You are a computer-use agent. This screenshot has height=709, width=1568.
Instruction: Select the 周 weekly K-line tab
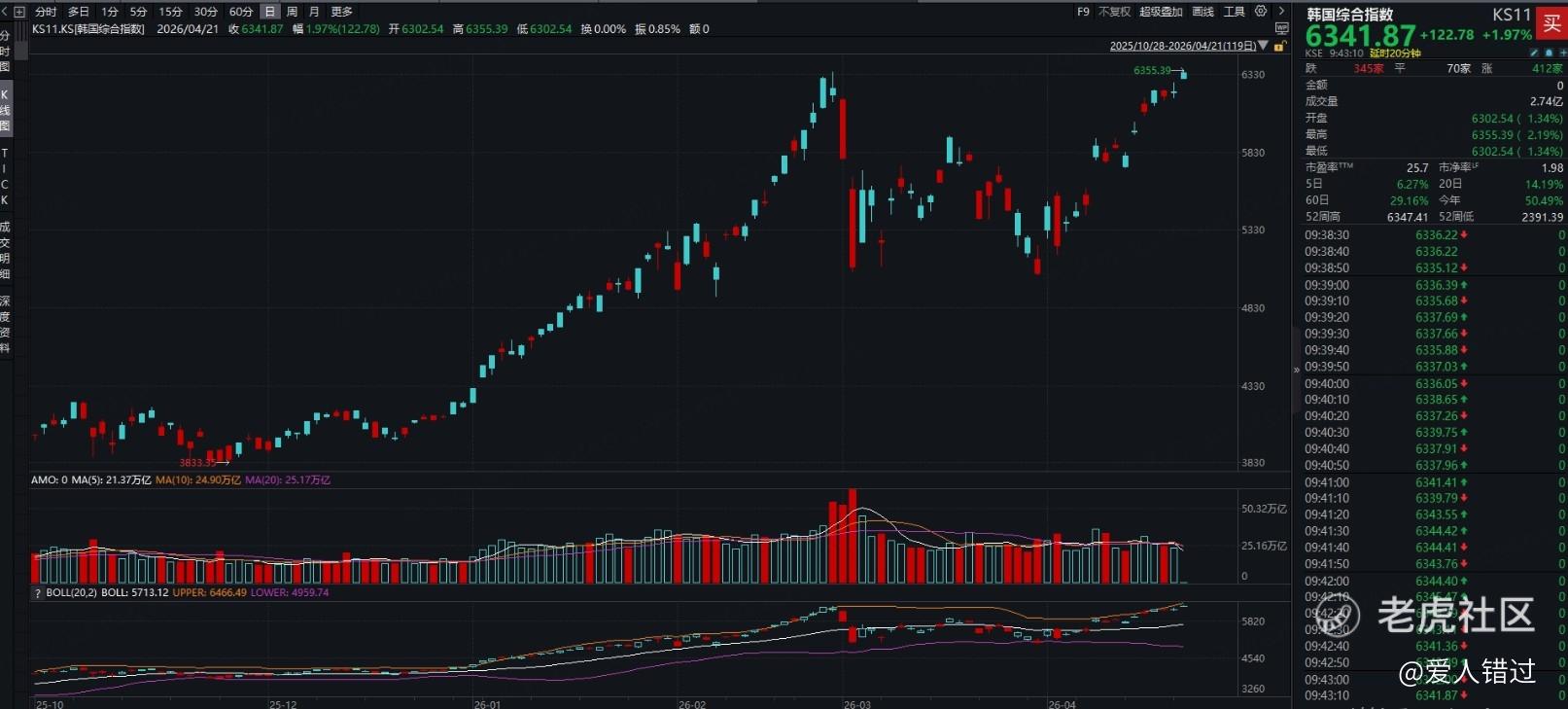point(292,12)
